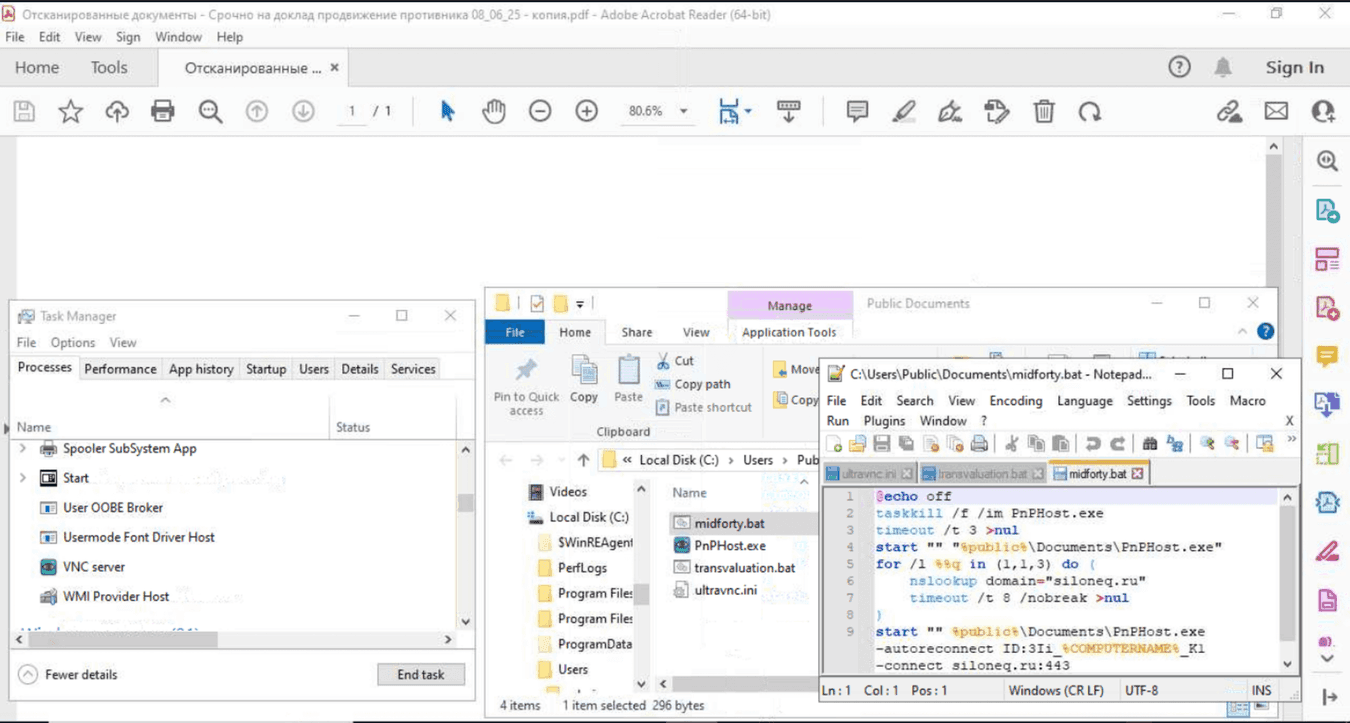1350x723 pixels.
Task: Select the Acrobat highlighter pen tool
Action: tap(904, 111)
